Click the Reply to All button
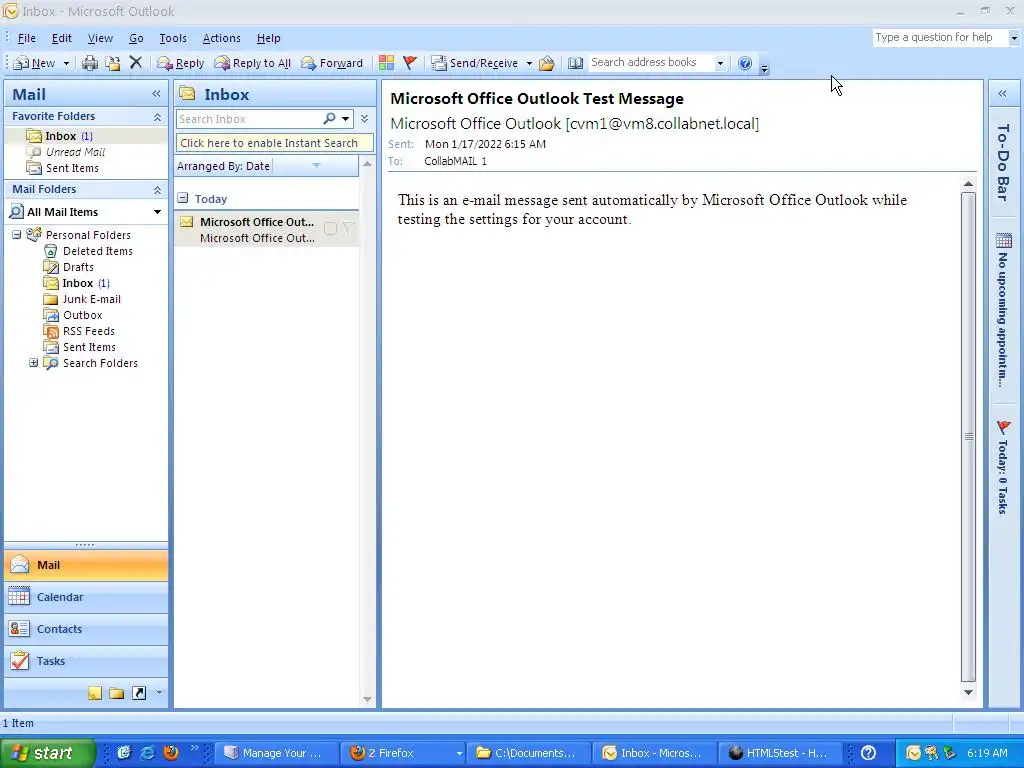The image size is (1024, 768). point(253,63)
